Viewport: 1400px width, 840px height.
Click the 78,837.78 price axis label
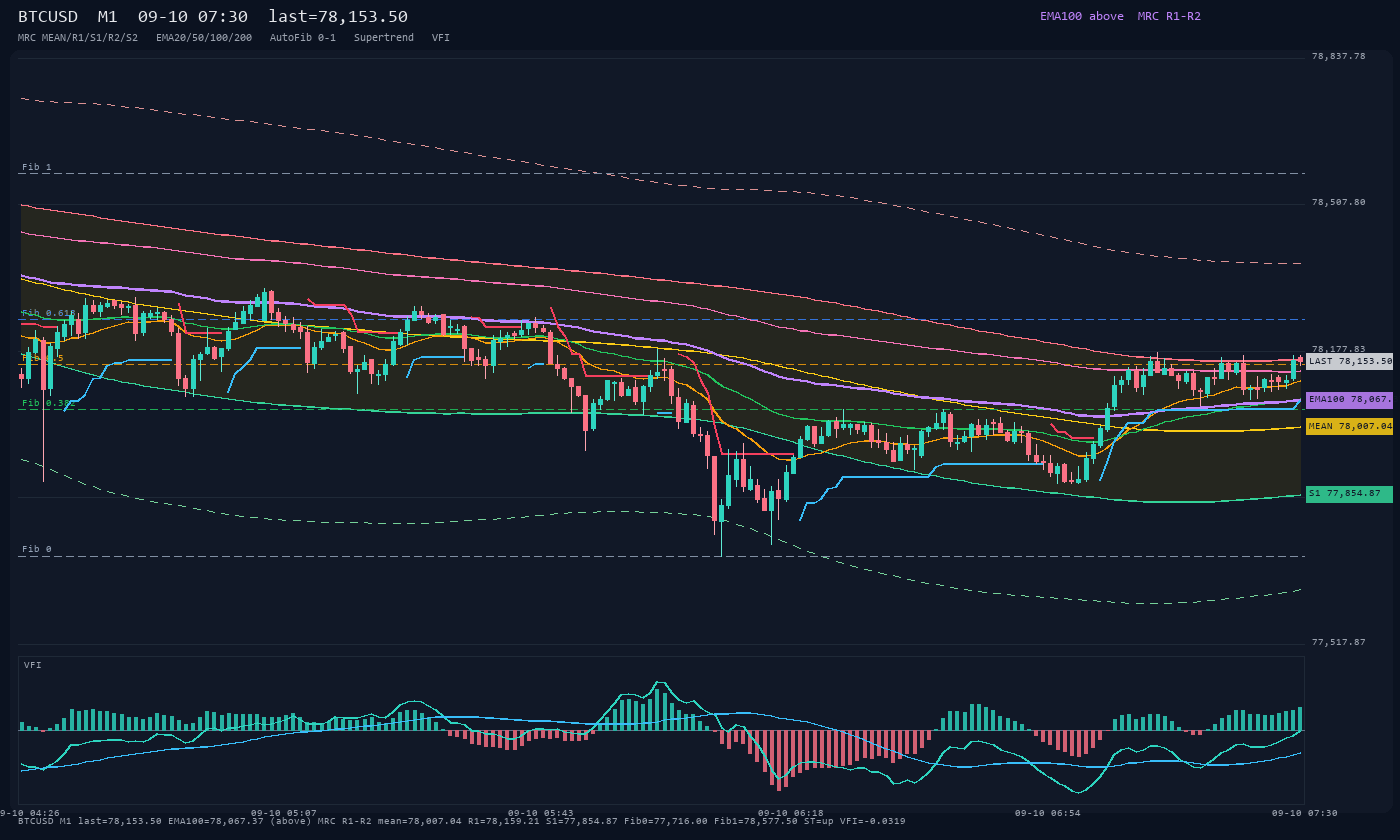pyautogui.click(x=1338, y=57)
